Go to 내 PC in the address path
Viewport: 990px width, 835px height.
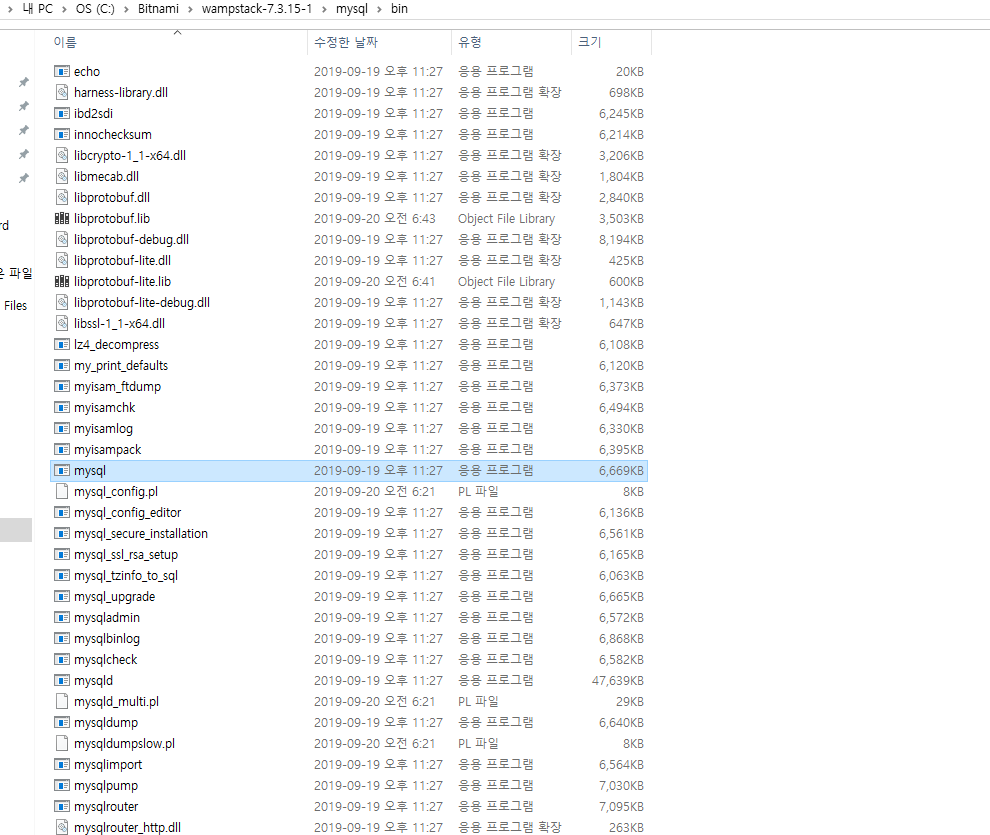37,9
